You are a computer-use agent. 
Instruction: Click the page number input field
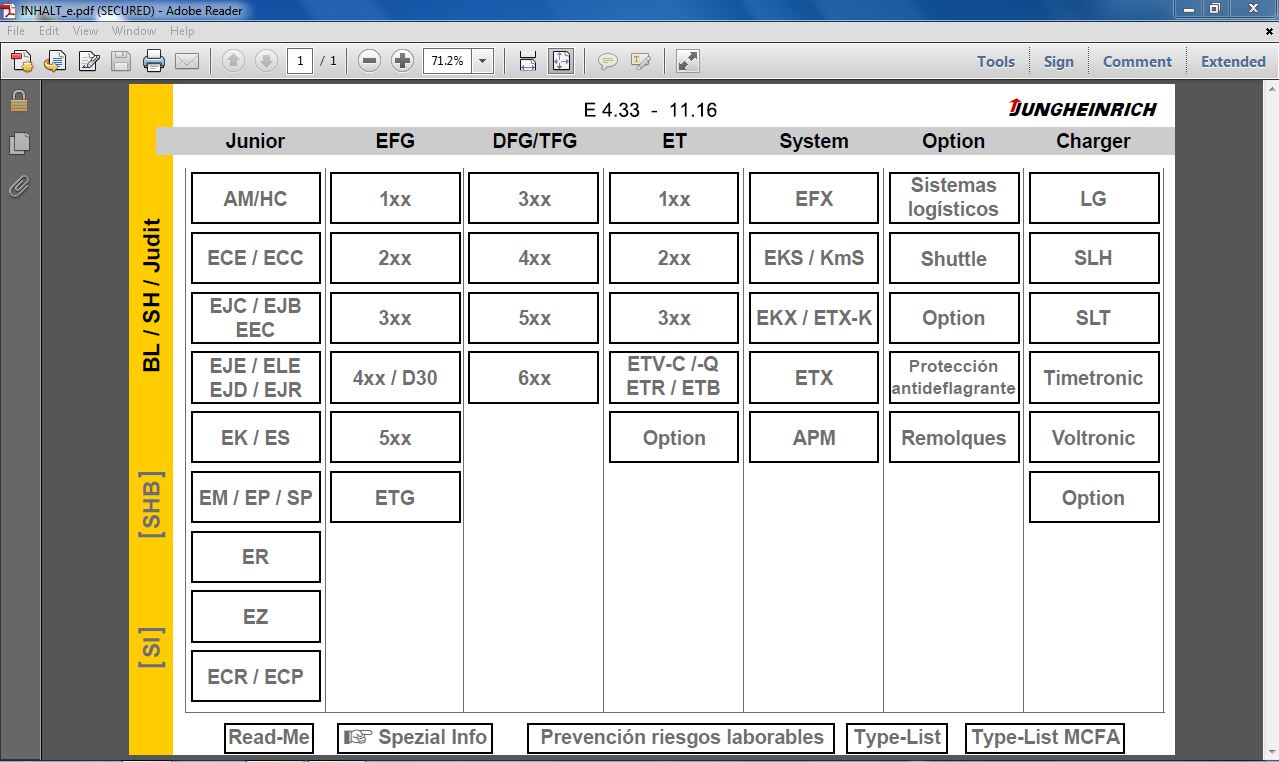pyautogui.click(x=300, y=61)
